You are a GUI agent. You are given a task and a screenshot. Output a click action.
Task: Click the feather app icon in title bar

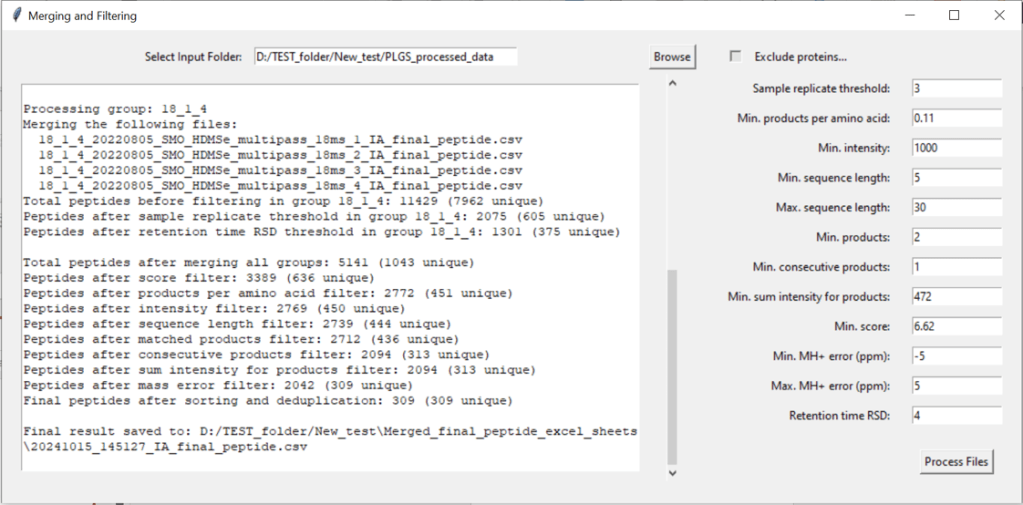point(14,16)
